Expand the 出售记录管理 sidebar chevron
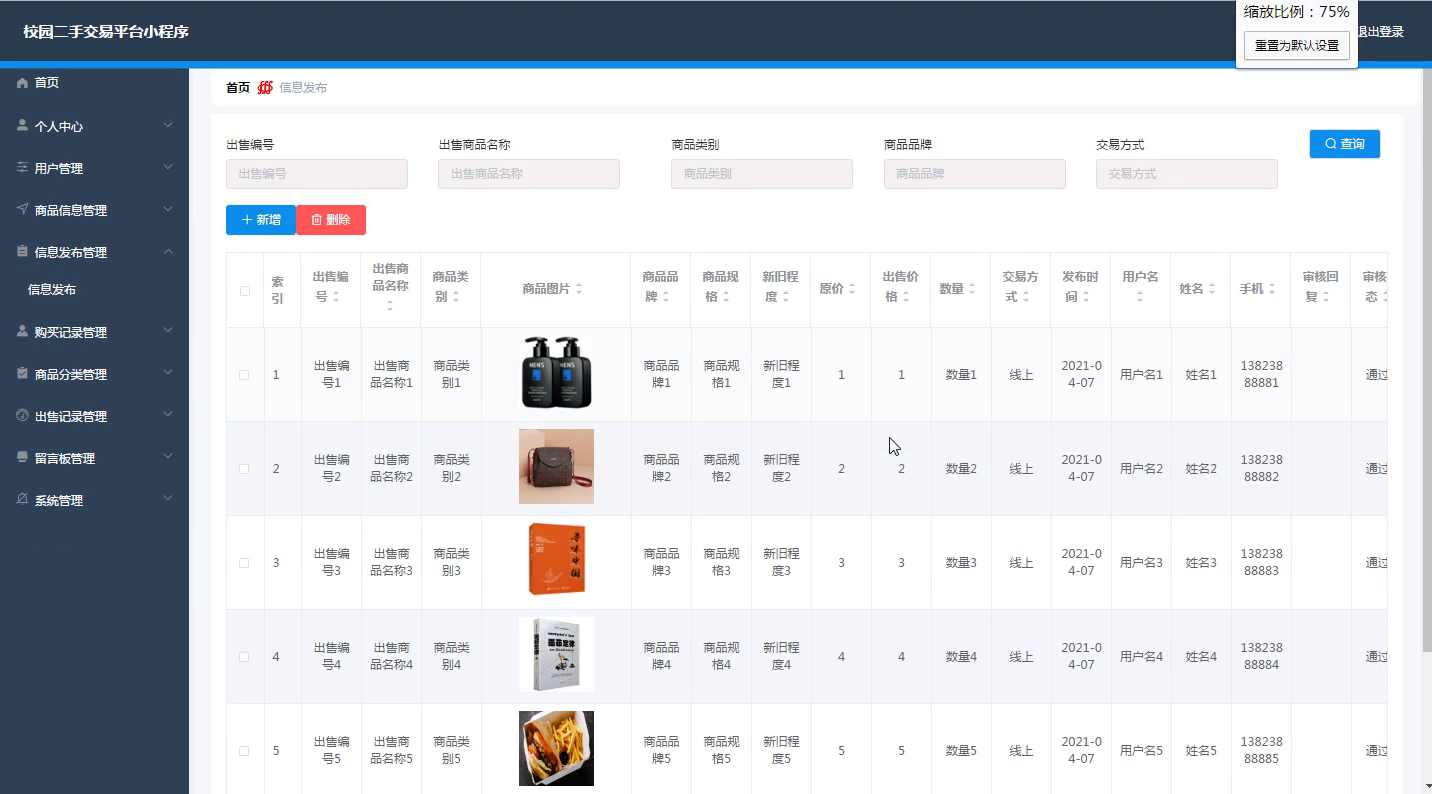 pyautogui.click(x=168, y=414)
